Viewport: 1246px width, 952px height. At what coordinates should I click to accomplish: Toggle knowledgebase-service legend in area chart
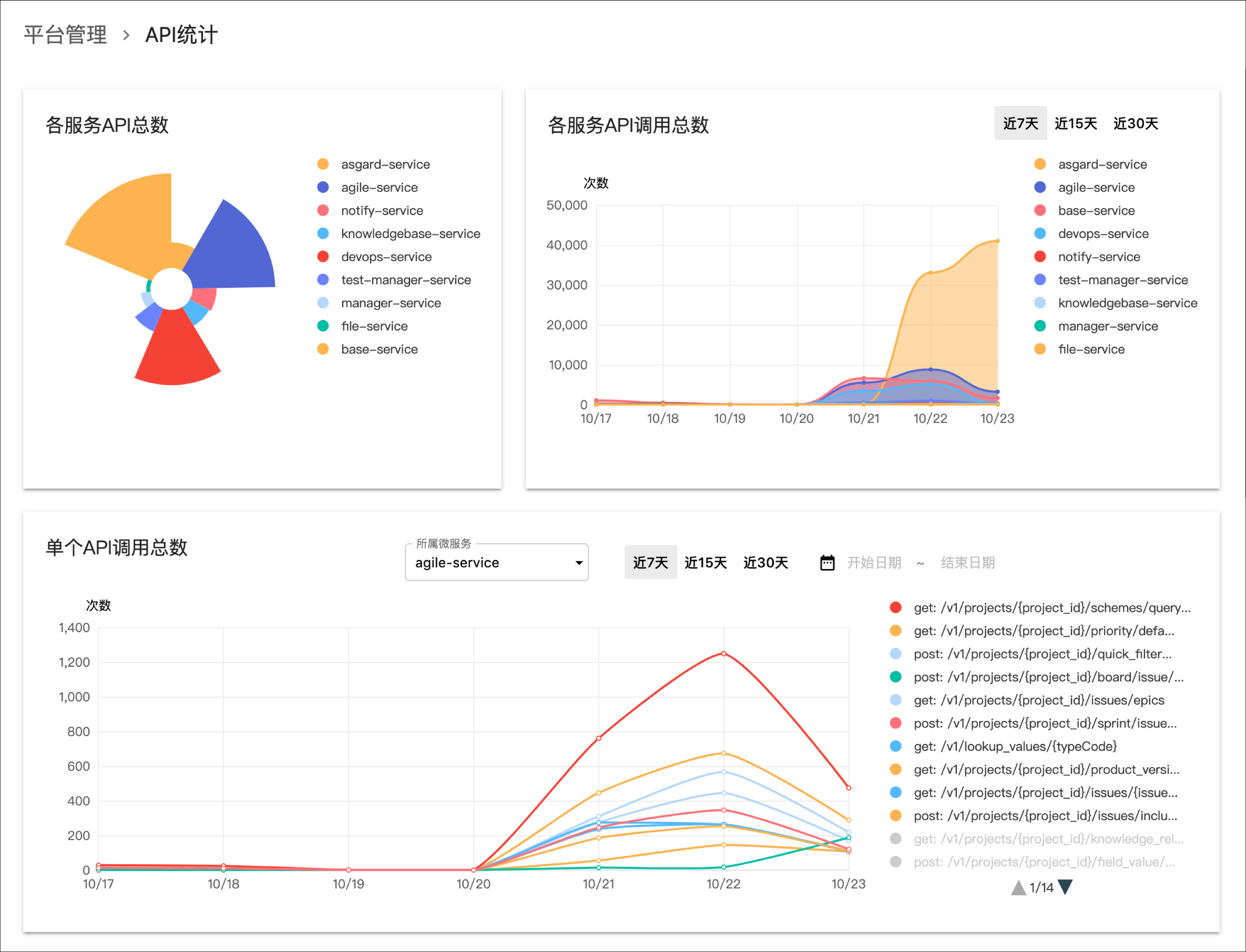(x=1116, y=303)
